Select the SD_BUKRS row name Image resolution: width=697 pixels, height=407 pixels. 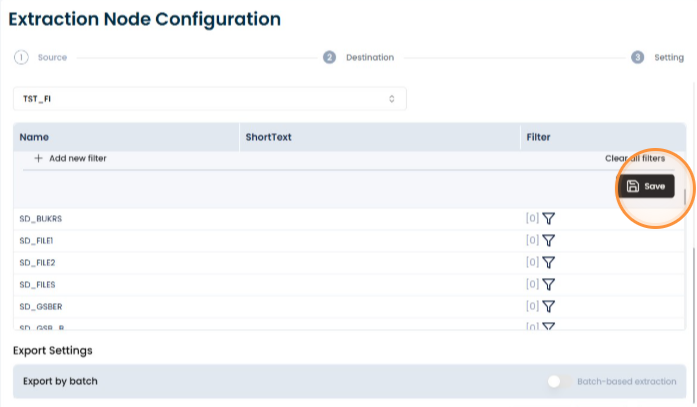pyautogui.click(x=41, y=219)
